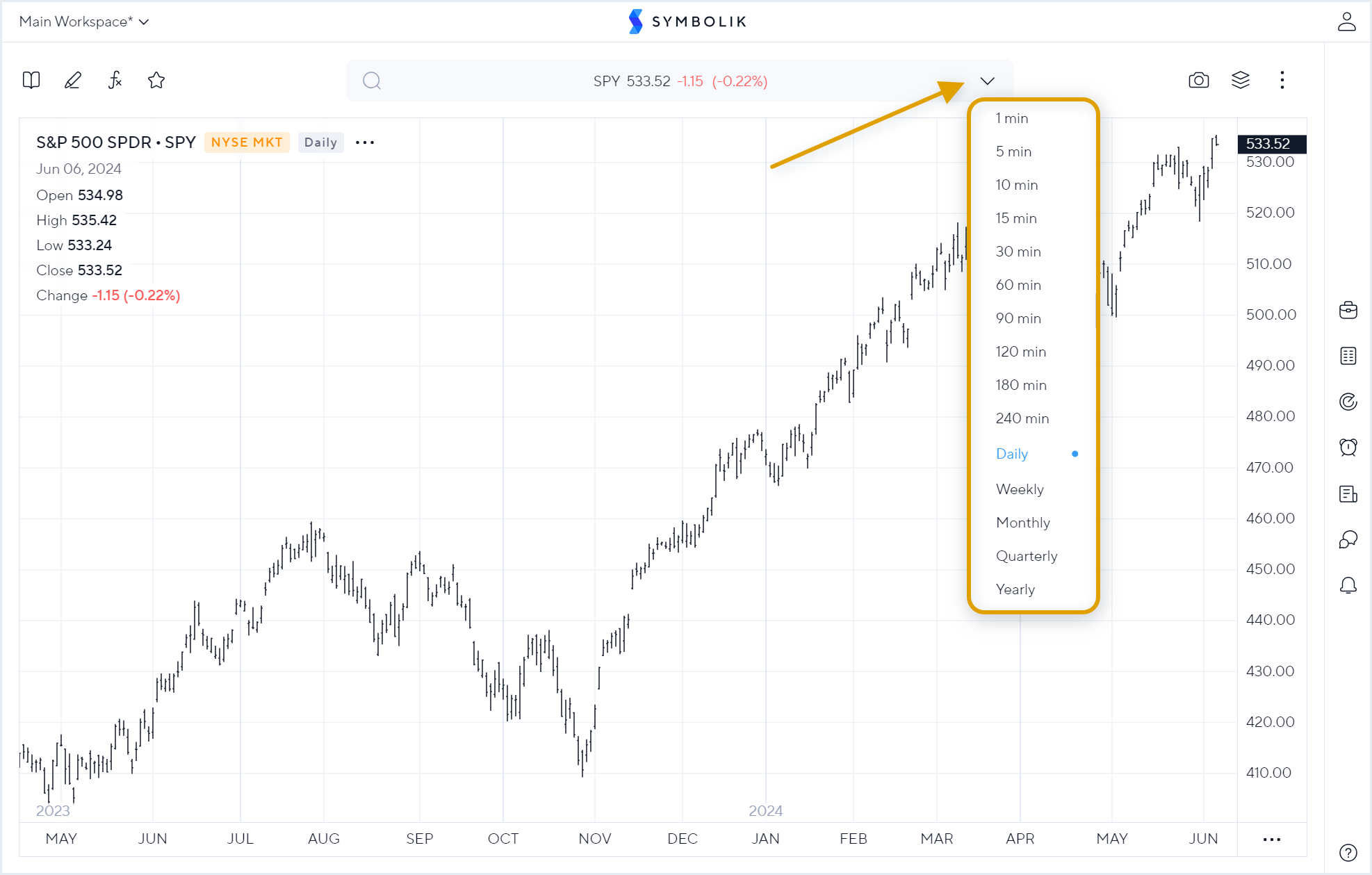The image size is (1372, 875).
Task: Open the help question mark icon
Action: tap(1348, 853)
